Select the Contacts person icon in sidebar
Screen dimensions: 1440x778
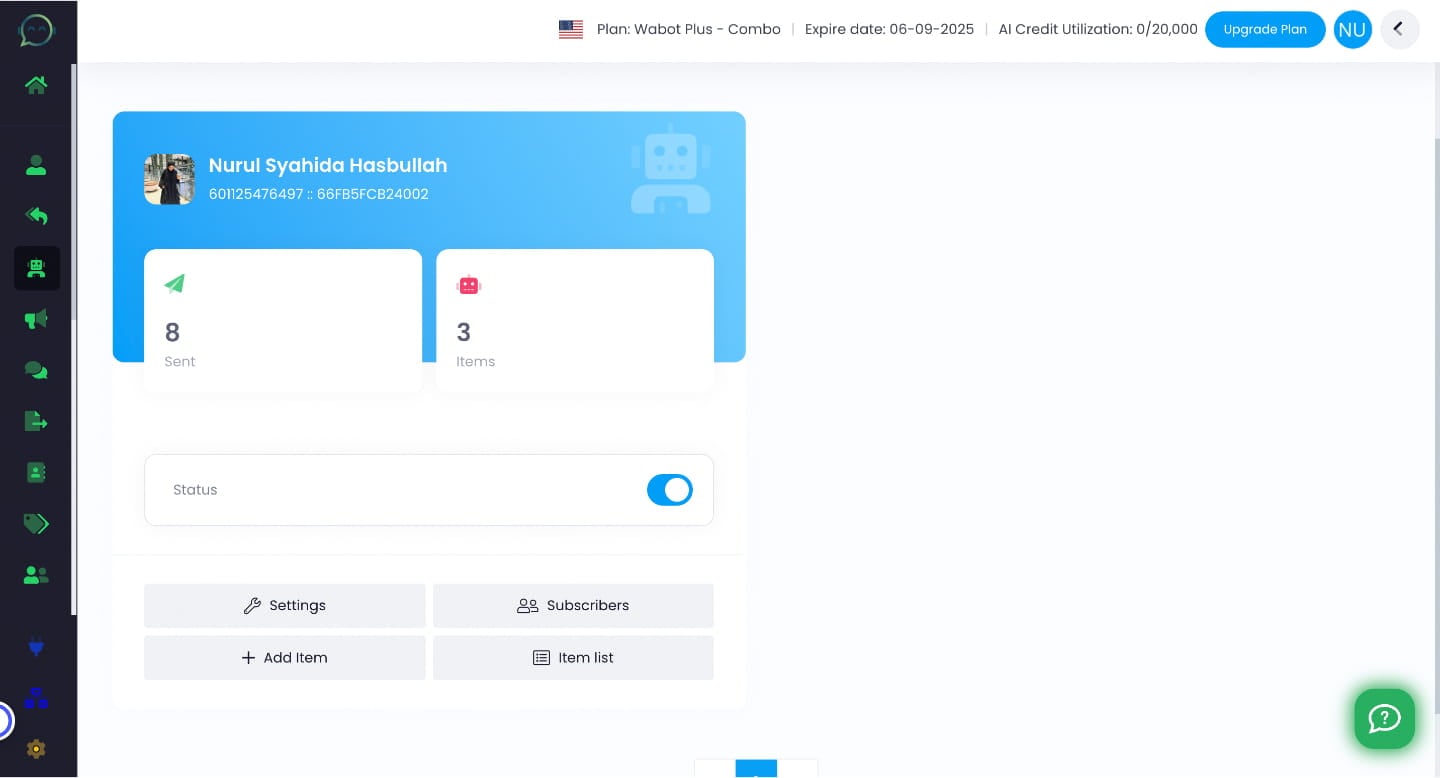pyautogui.click(x=36, y=166)
